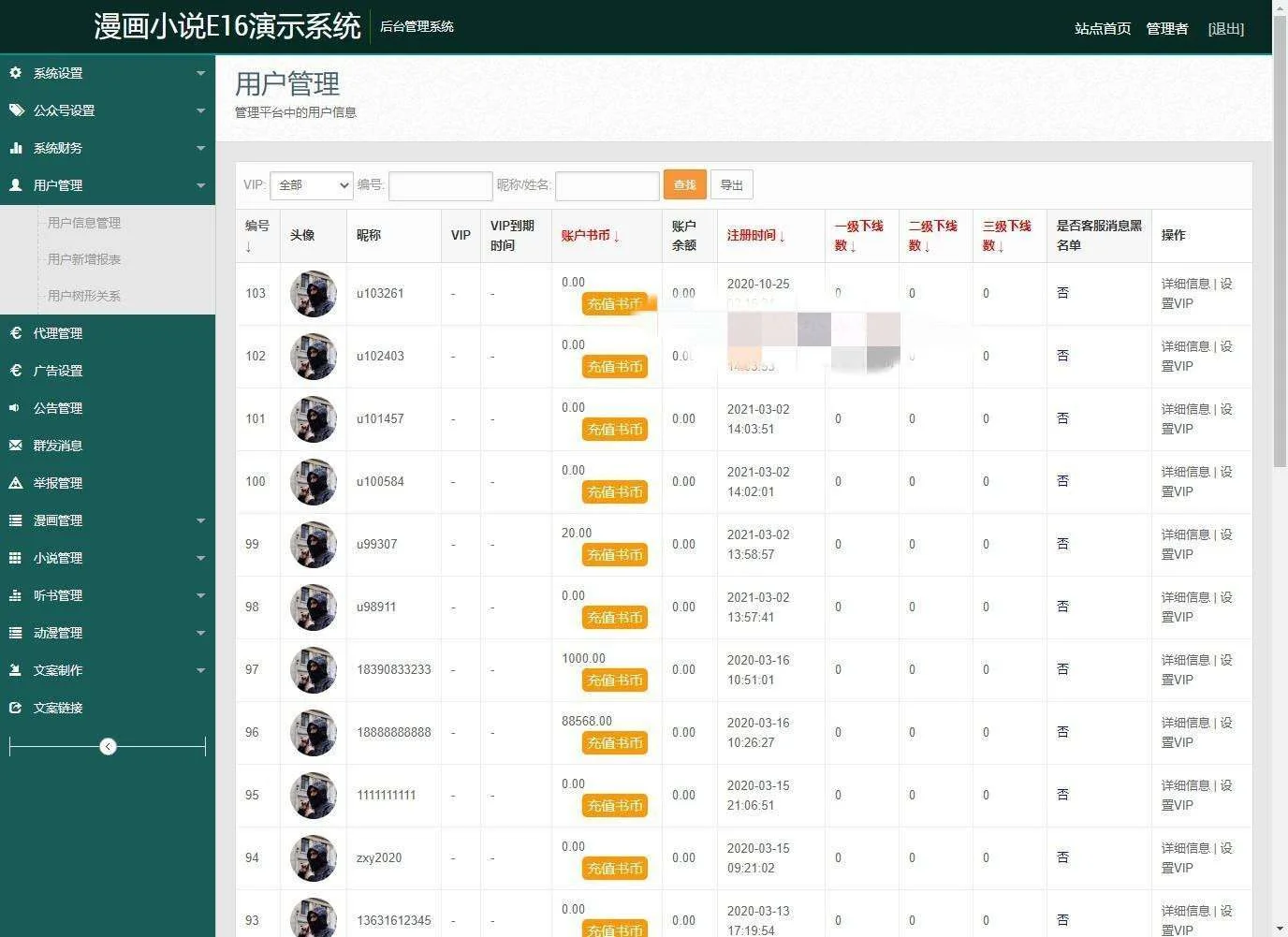Click the 昵称/姓名 input field
This screenshot has width=1288, height=937.
click(x=607, y=185)
